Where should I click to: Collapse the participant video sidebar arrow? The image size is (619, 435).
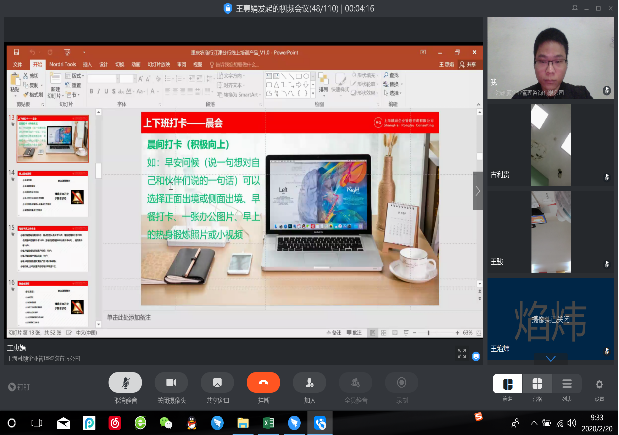(x=478, y=190)
